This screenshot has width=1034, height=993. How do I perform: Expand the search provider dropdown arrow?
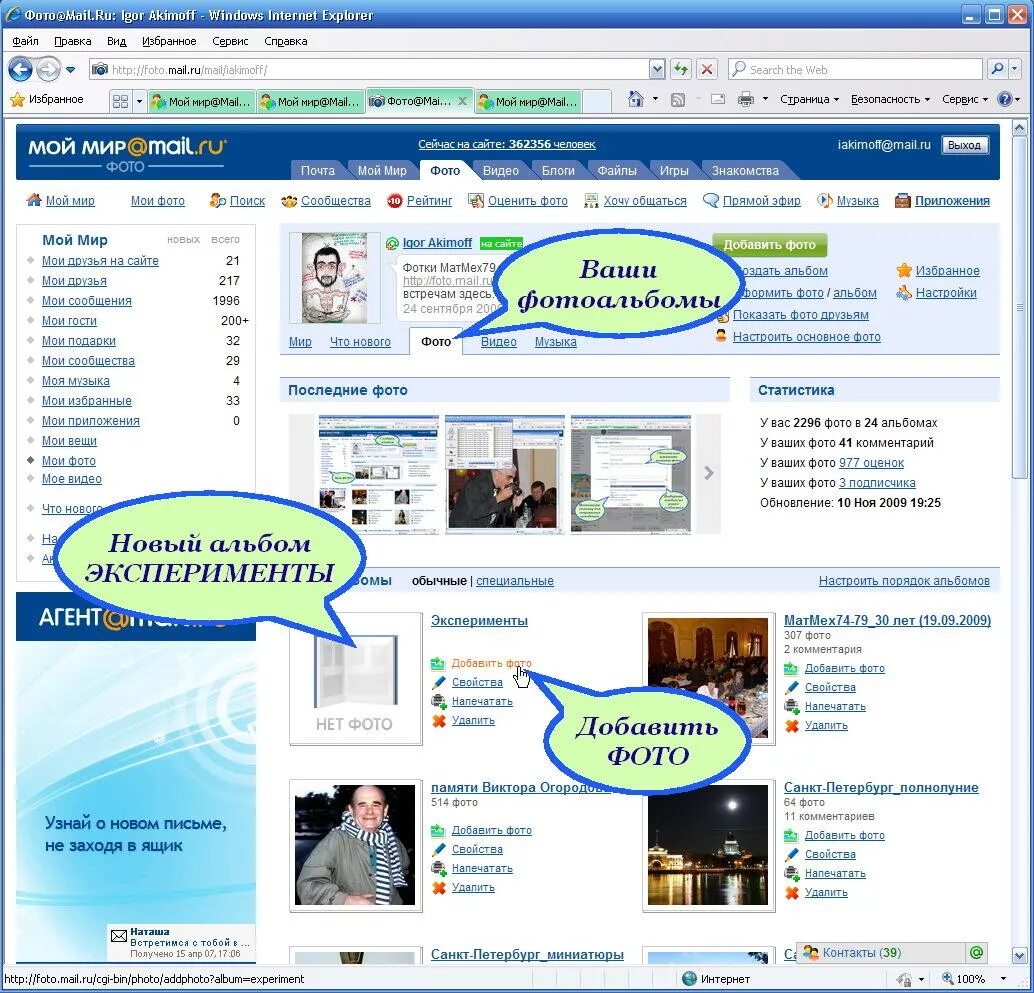coord(1015,69)
